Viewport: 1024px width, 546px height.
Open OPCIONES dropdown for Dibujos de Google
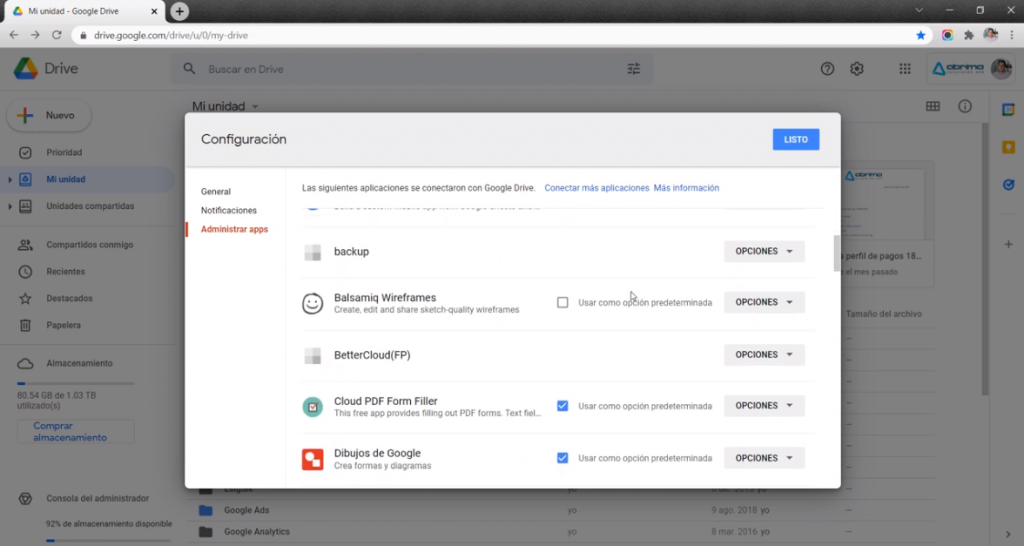click(x=764, y=458)
